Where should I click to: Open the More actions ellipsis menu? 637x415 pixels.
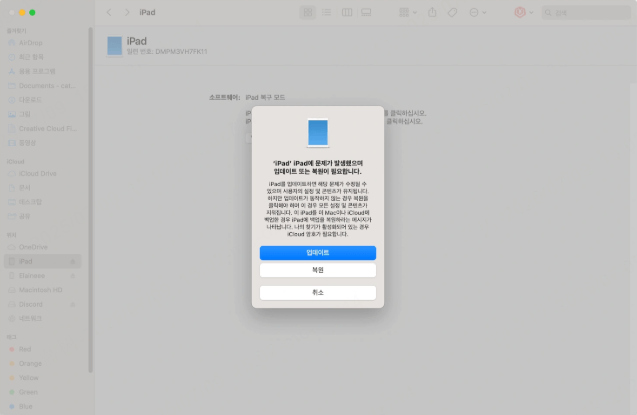click(x=478, y=13)
